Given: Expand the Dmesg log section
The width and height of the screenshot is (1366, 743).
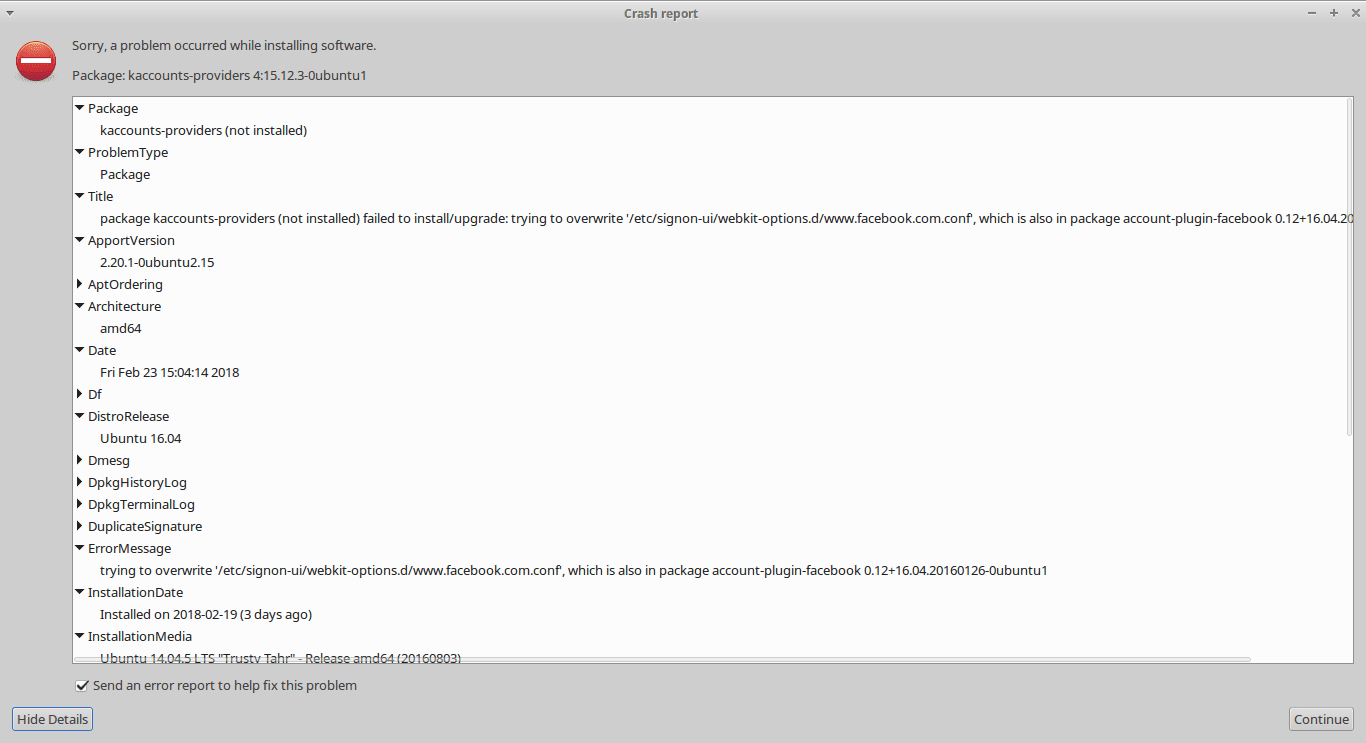Looking at the screenshot, I should click(80, 460).
